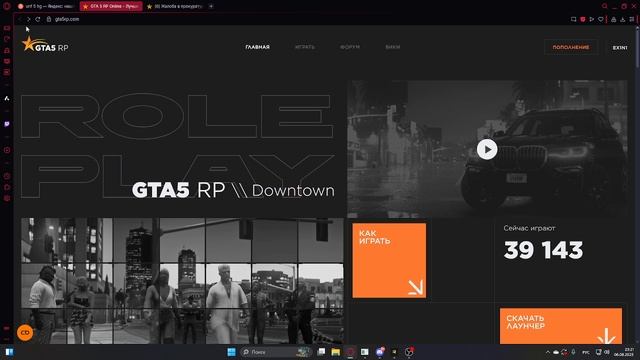Open the extensions icon in the toolbar
640x360 pixels.
[x=613, y=19]
